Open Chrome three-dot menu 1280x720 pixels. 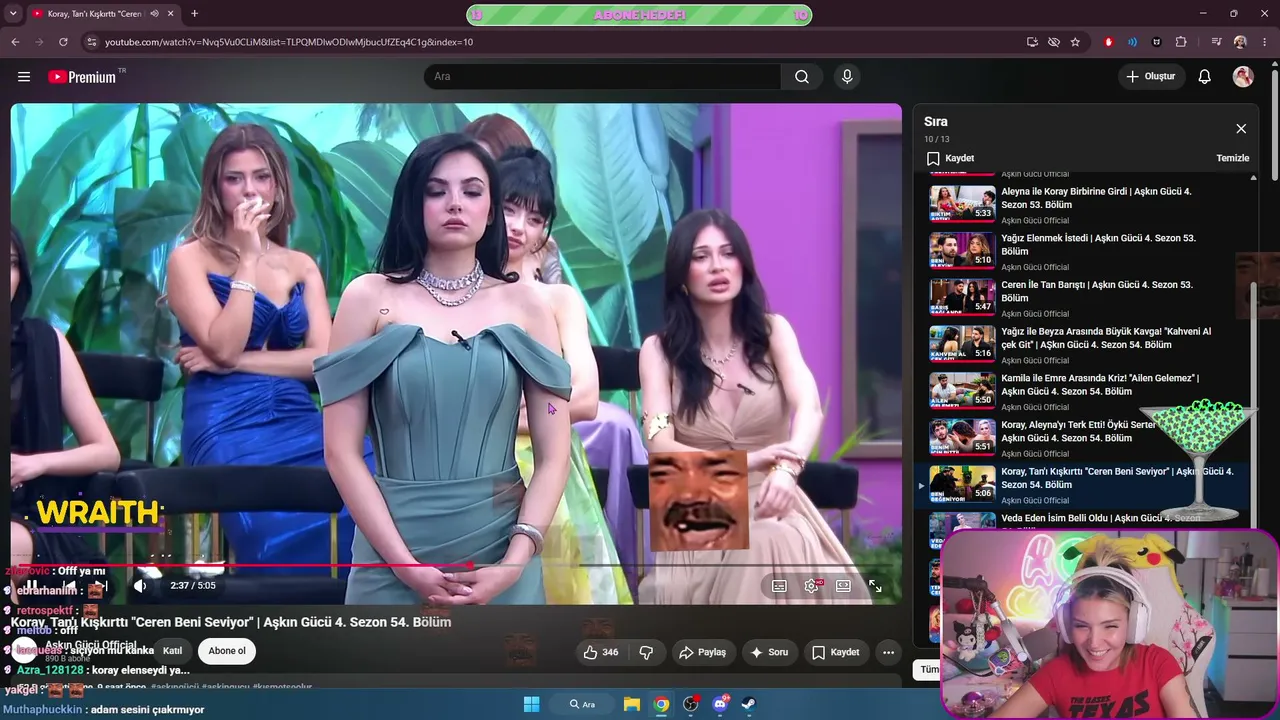pyautogui.click(x=1264, y=42)
